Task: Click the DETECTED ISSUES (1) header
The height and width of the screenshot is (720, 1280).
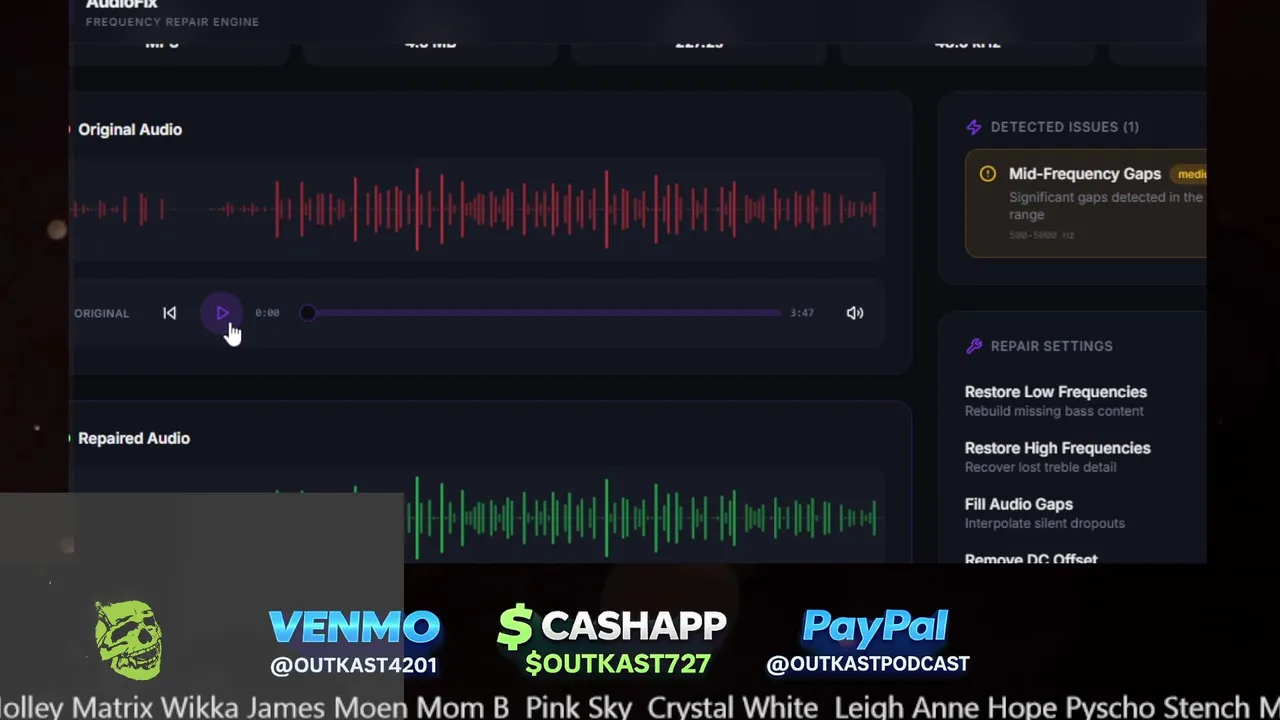Action: coord(1065,127)
